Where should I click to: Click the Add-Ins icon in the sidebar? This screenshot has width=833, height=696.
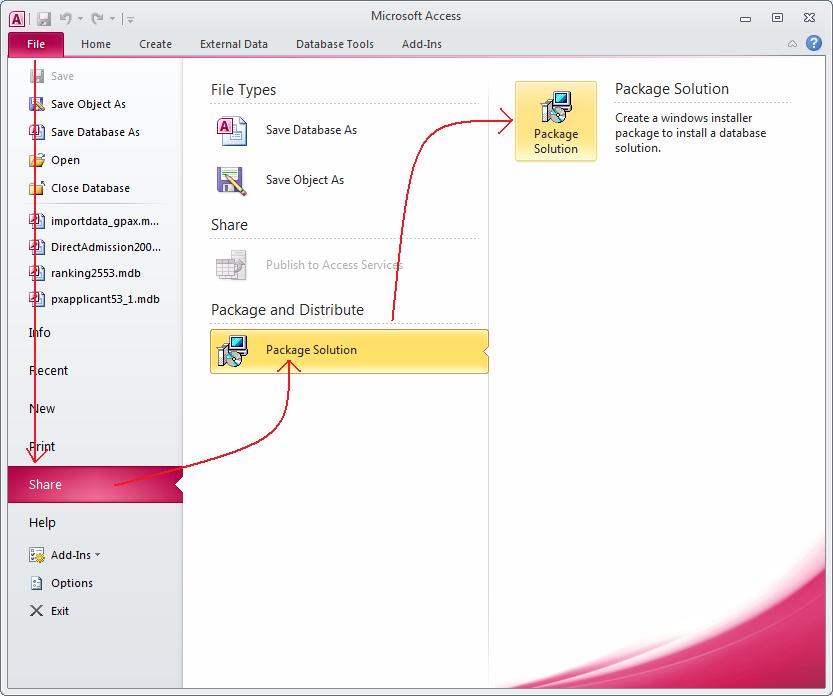pyautogui.click(x=37, y=555)
